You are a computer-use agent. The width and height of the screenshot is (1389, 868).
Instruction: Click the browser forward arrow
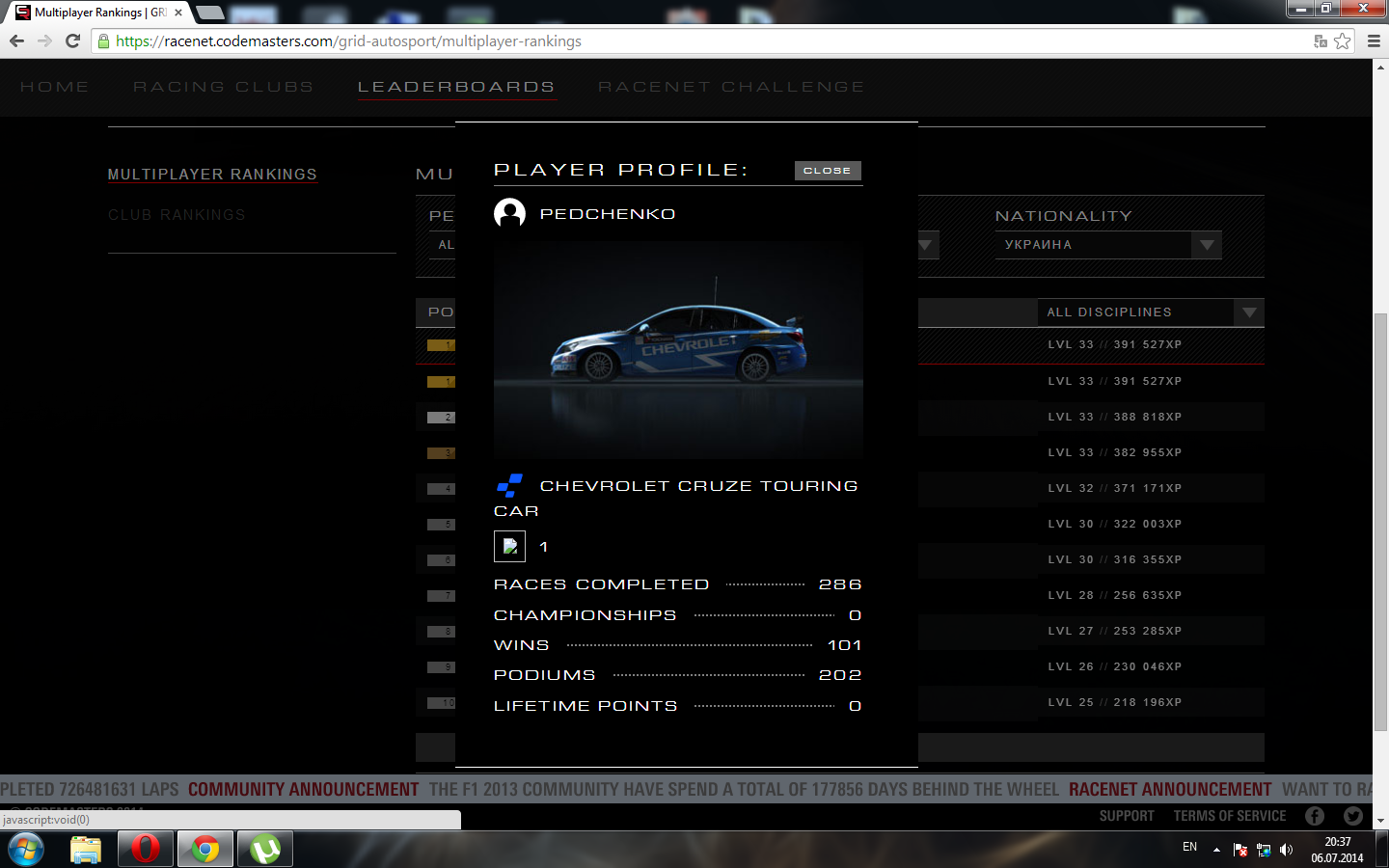(44, 41)
